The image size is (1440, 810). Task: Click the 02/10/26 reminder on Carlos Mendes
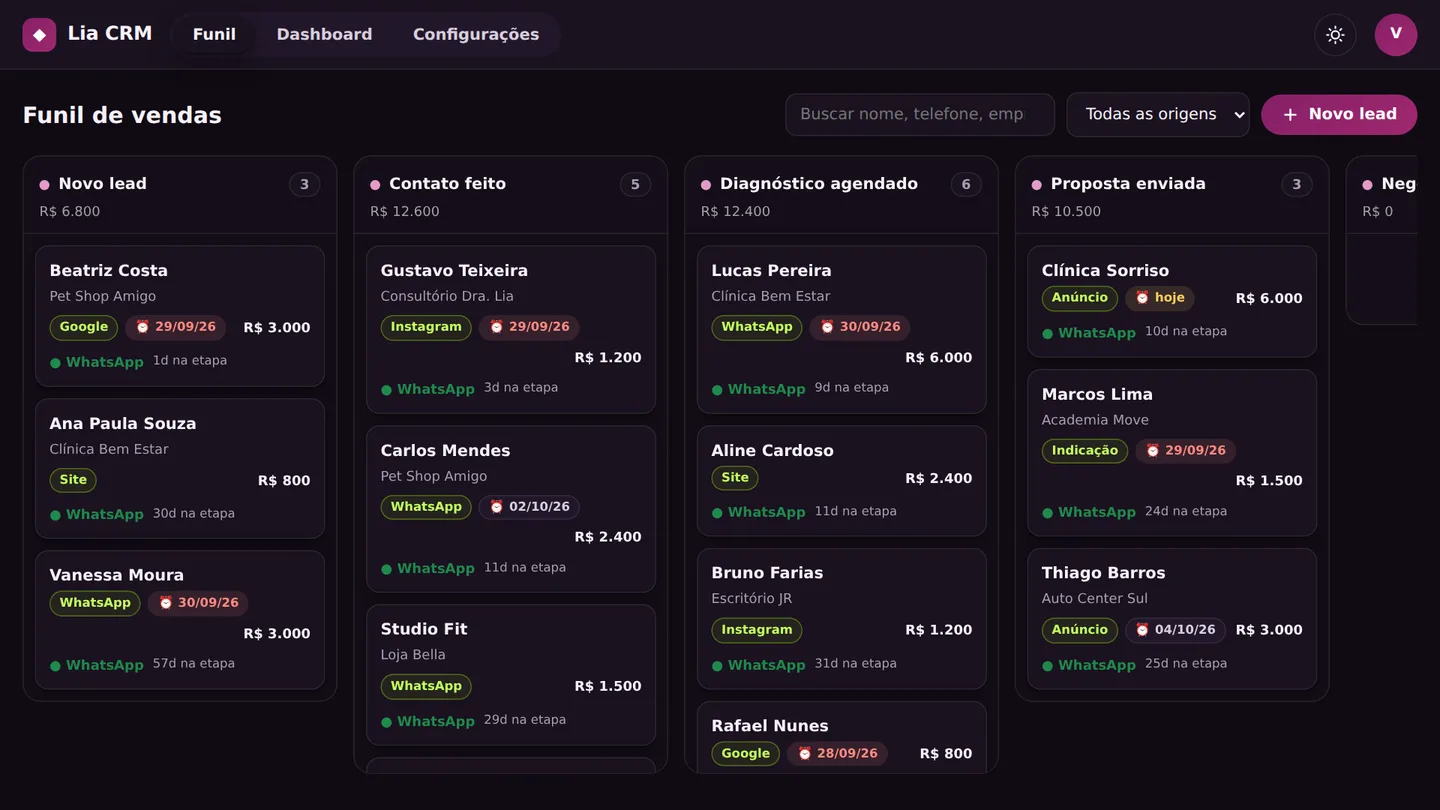(529, 507)
